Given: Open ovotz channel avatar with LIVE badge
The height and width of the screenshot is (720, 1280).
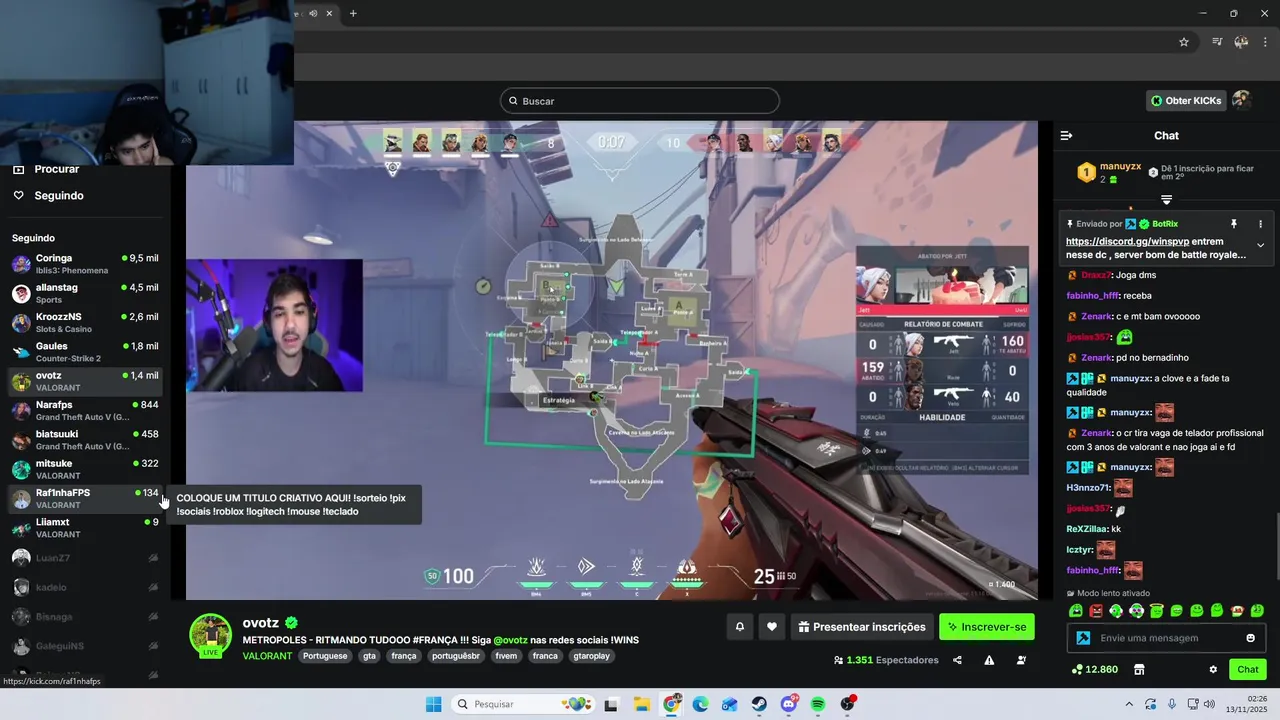Looking at the screenshot, I should coord(211,635).
